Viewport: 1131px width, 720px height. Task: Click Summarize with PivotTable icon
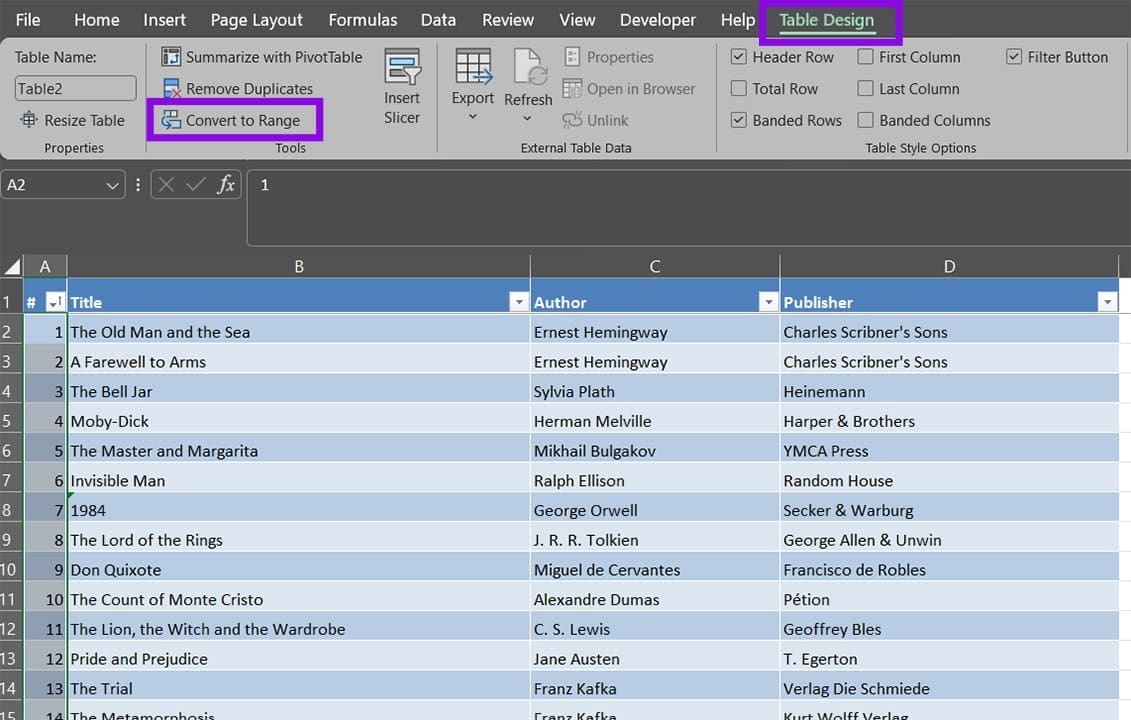click(171, 57)
